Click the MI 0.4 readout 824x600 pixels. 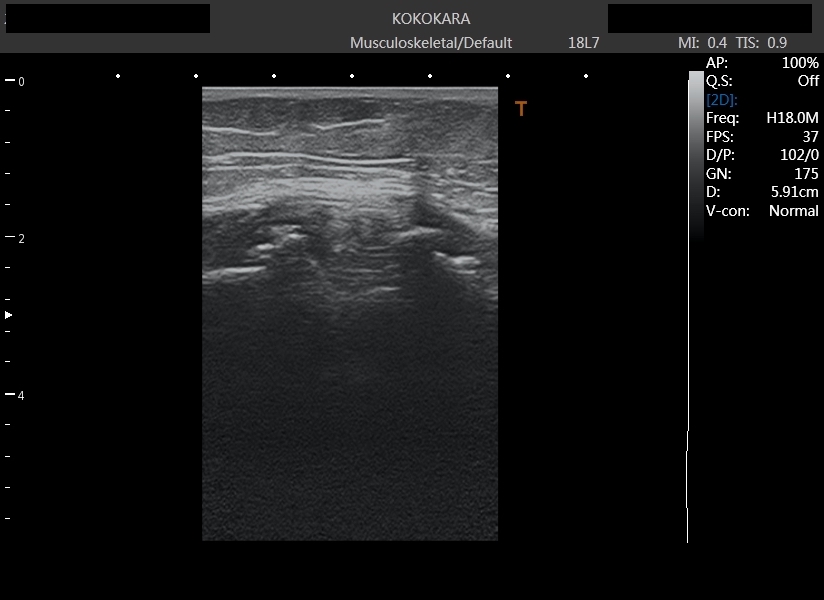pos(703,43)
